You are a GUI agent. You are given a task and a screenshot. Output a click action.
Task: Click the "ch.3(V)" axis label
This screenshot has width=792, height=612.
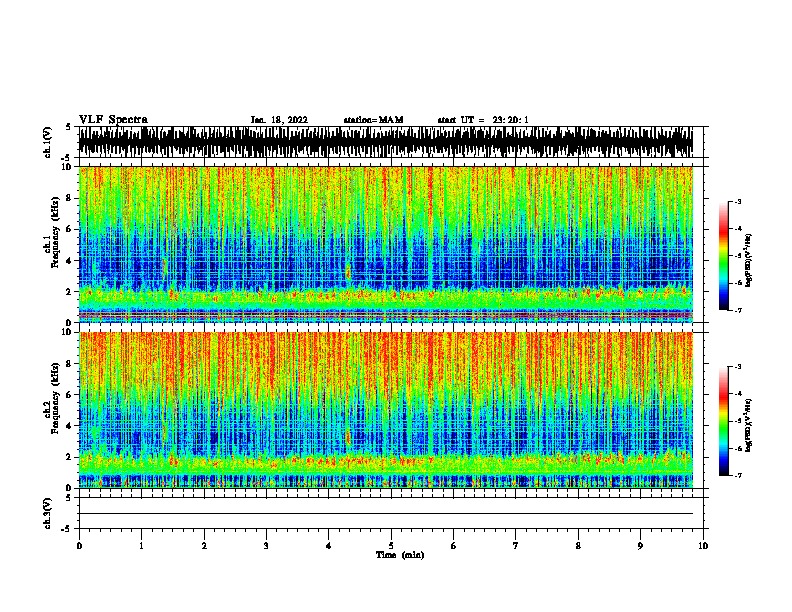[x=47, y=513]
